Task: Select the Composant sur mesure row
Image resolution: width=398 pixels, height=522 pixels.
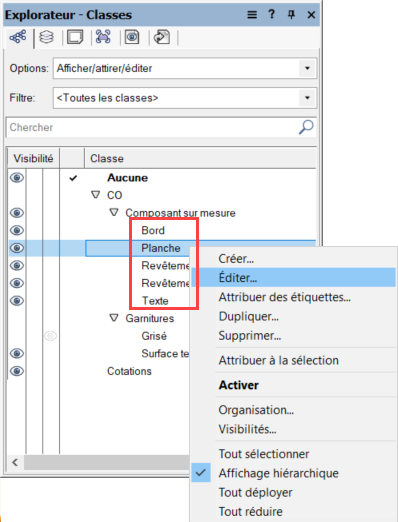Action: [180, 213]
